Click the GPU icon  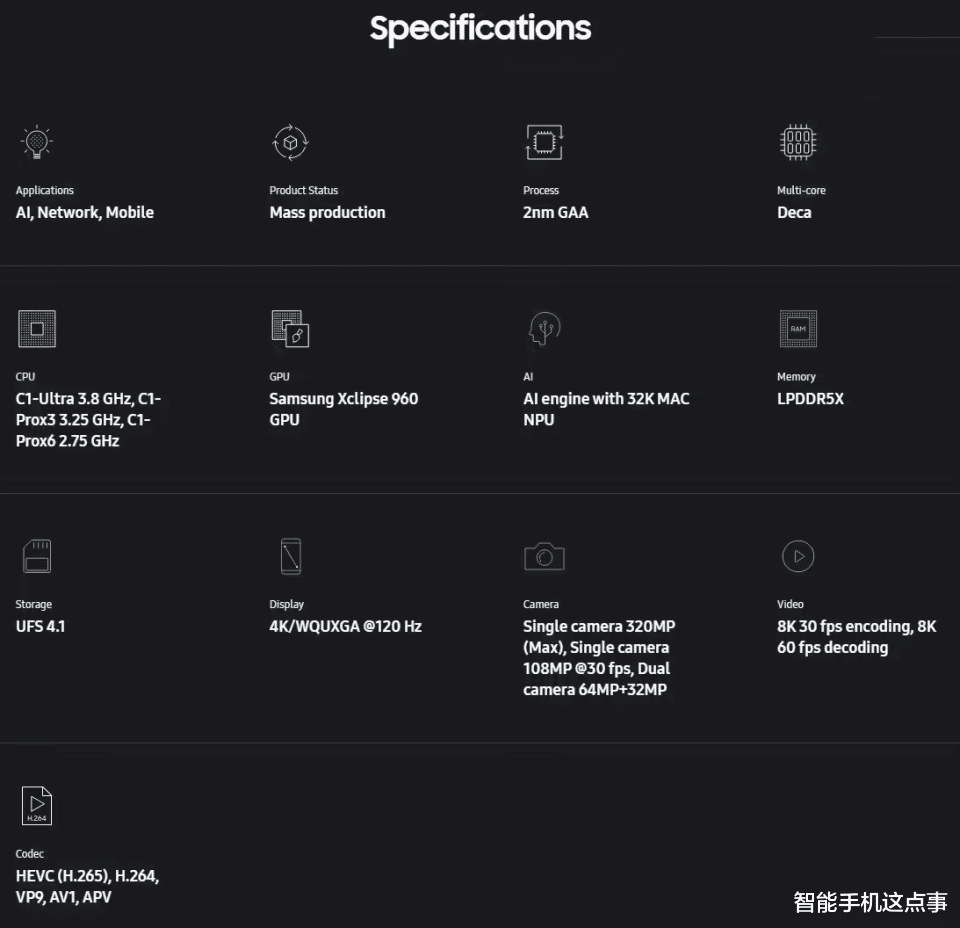click(x=290, y=329)
